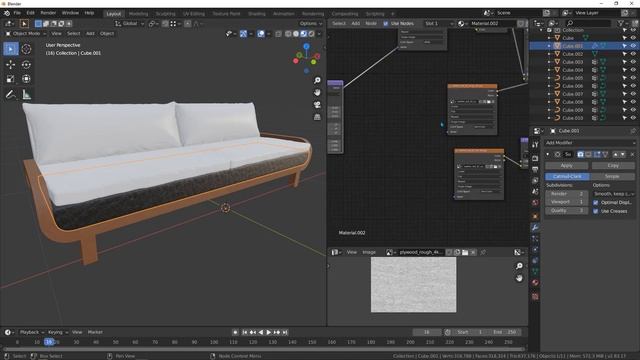Toggle modifier render camera visibility
Viewport: 640px width, 360px height.
(580, 154)
